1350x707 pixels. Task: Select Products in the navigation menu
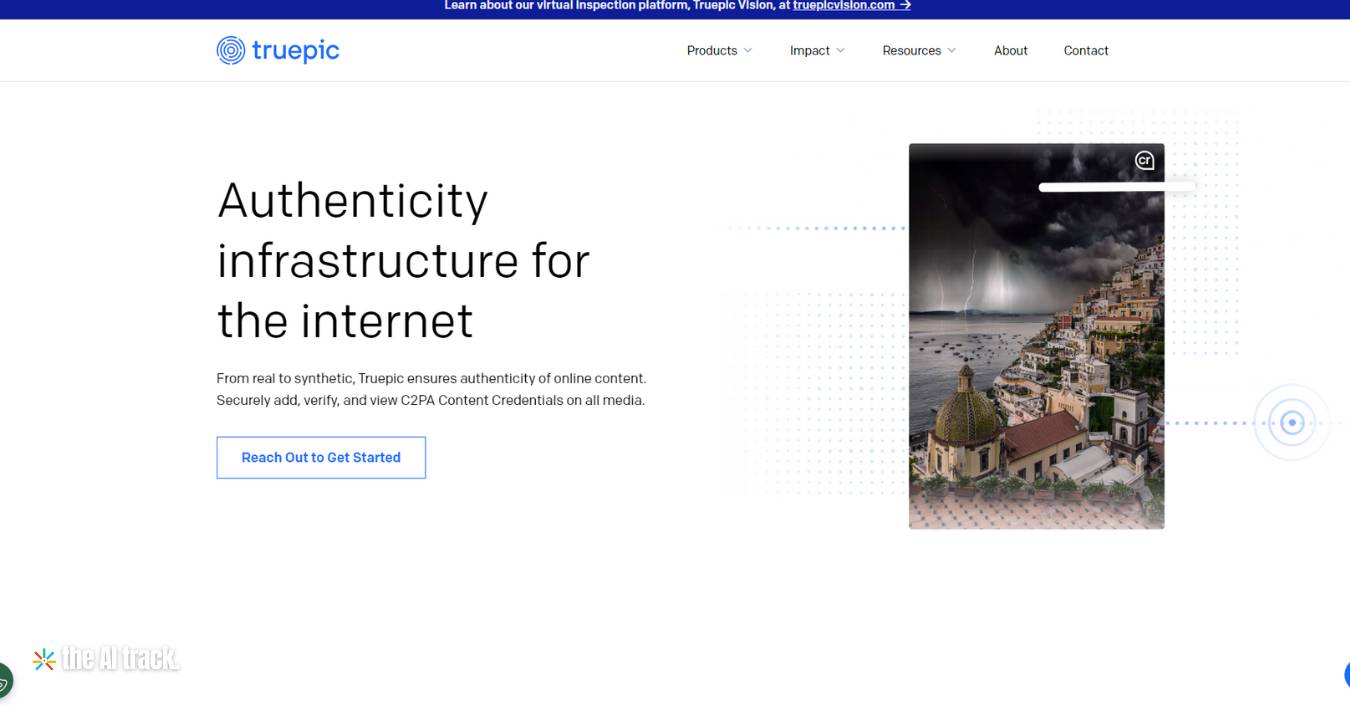point(712,50)
